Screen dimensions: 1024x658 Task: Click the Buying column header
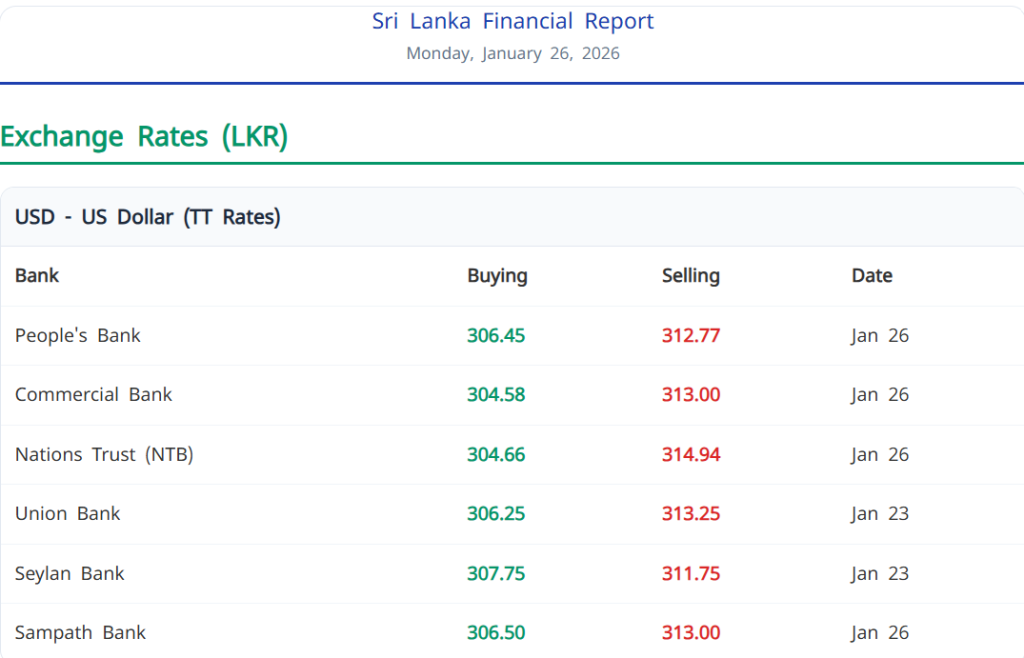pyautogui.click(x=497, y=276)
